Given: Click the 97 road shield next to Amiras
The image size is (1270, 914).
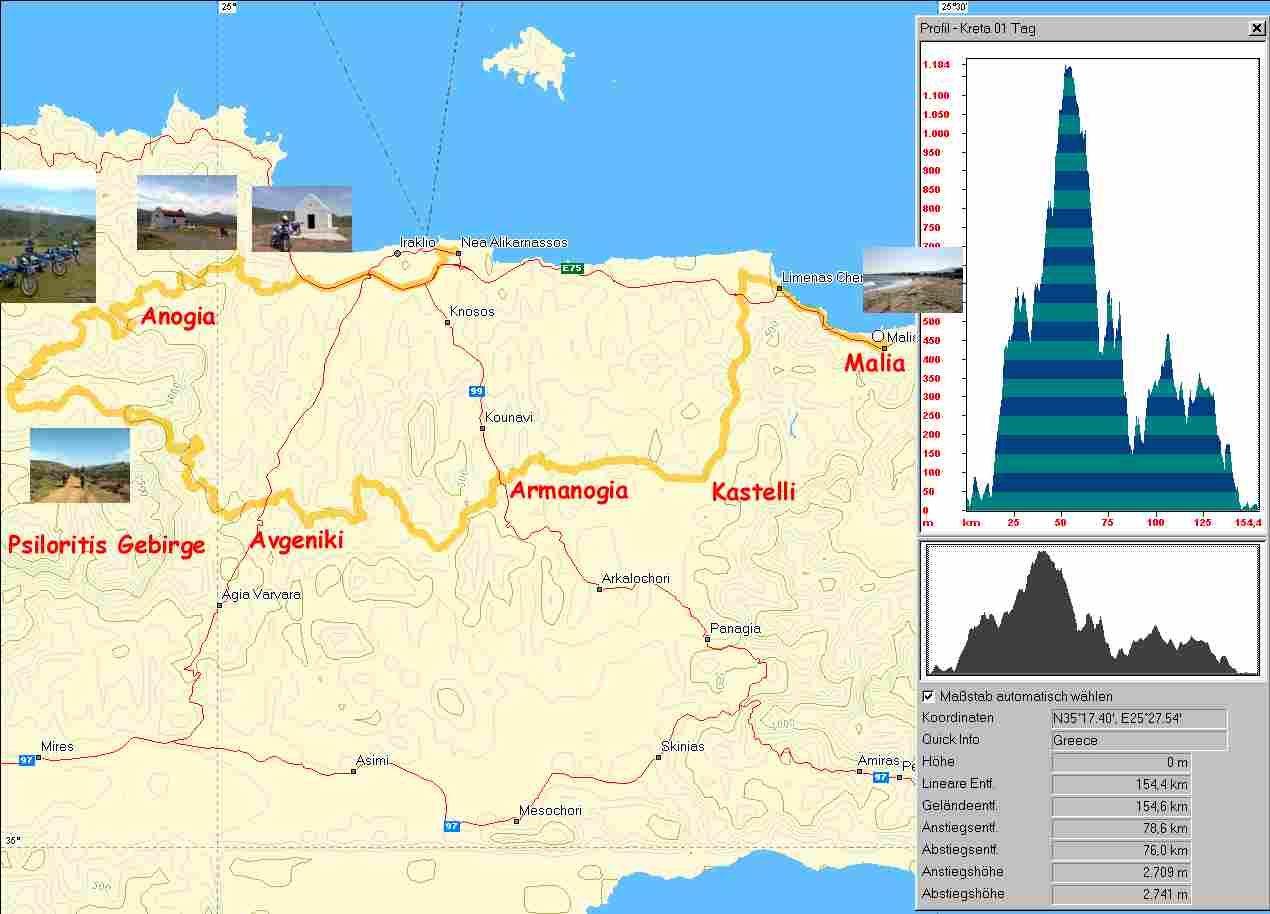Looking at the screenshot, I should click(x=881, y=777).
